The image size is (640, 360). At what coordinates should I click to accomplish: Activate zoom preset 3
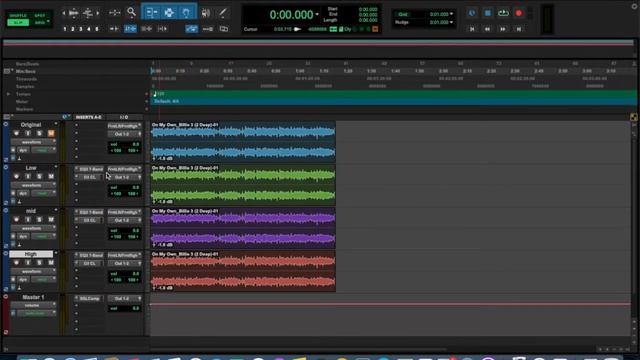coord(81,29)
